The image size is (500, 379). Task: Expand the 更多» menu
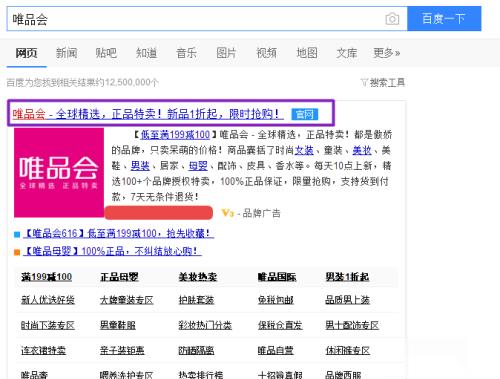coord(387,53)
